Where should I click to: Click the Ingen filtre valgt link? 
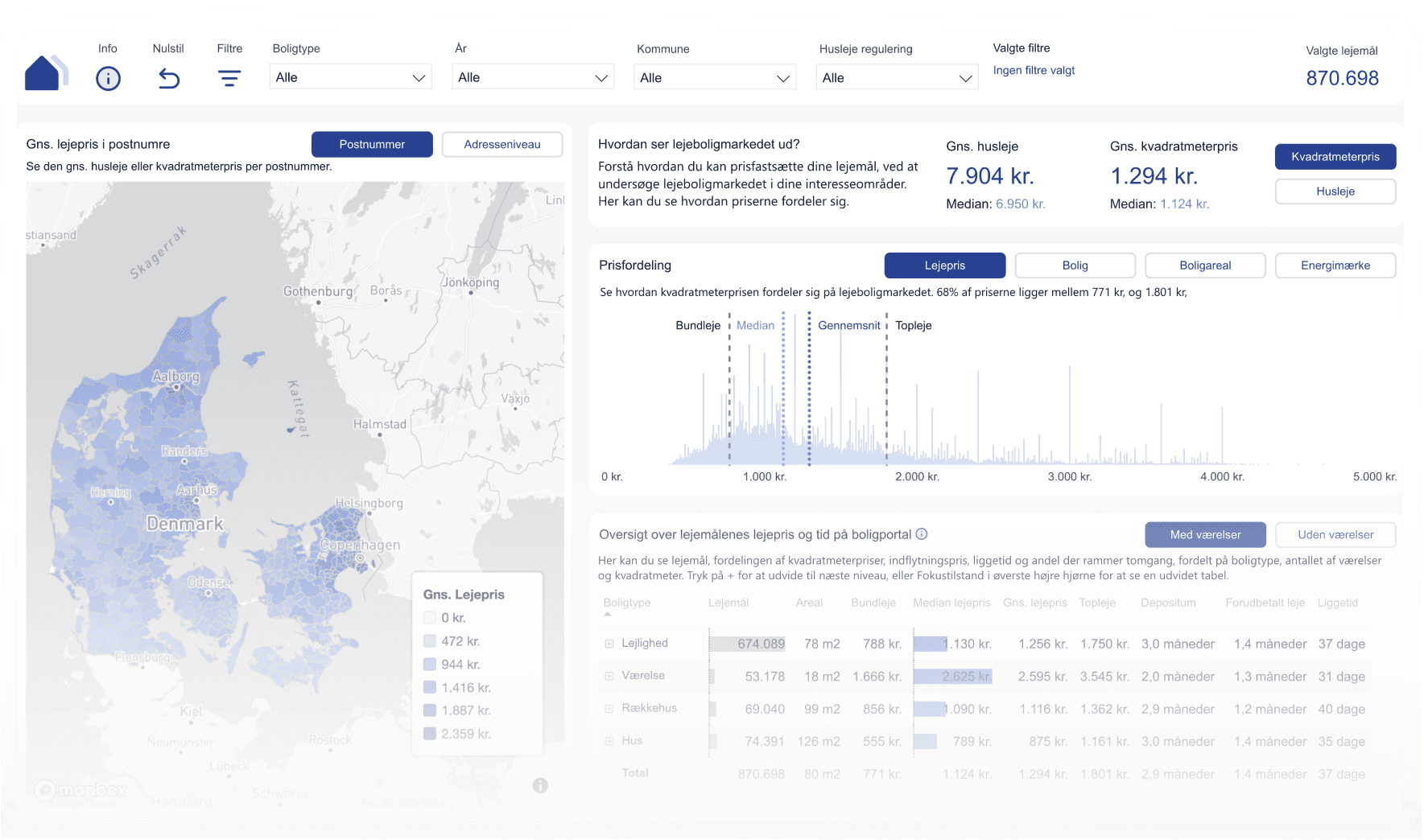tap(1034, 71)
